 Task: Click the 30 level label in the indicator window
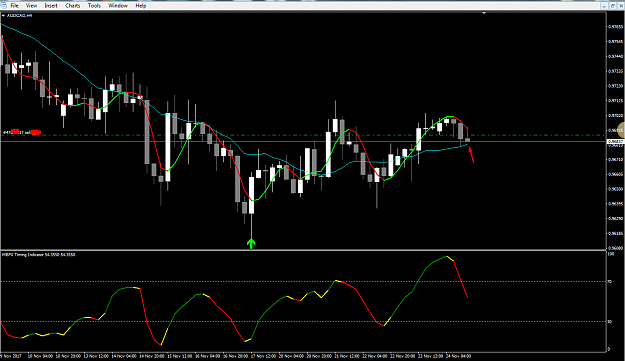coord(609,322)
